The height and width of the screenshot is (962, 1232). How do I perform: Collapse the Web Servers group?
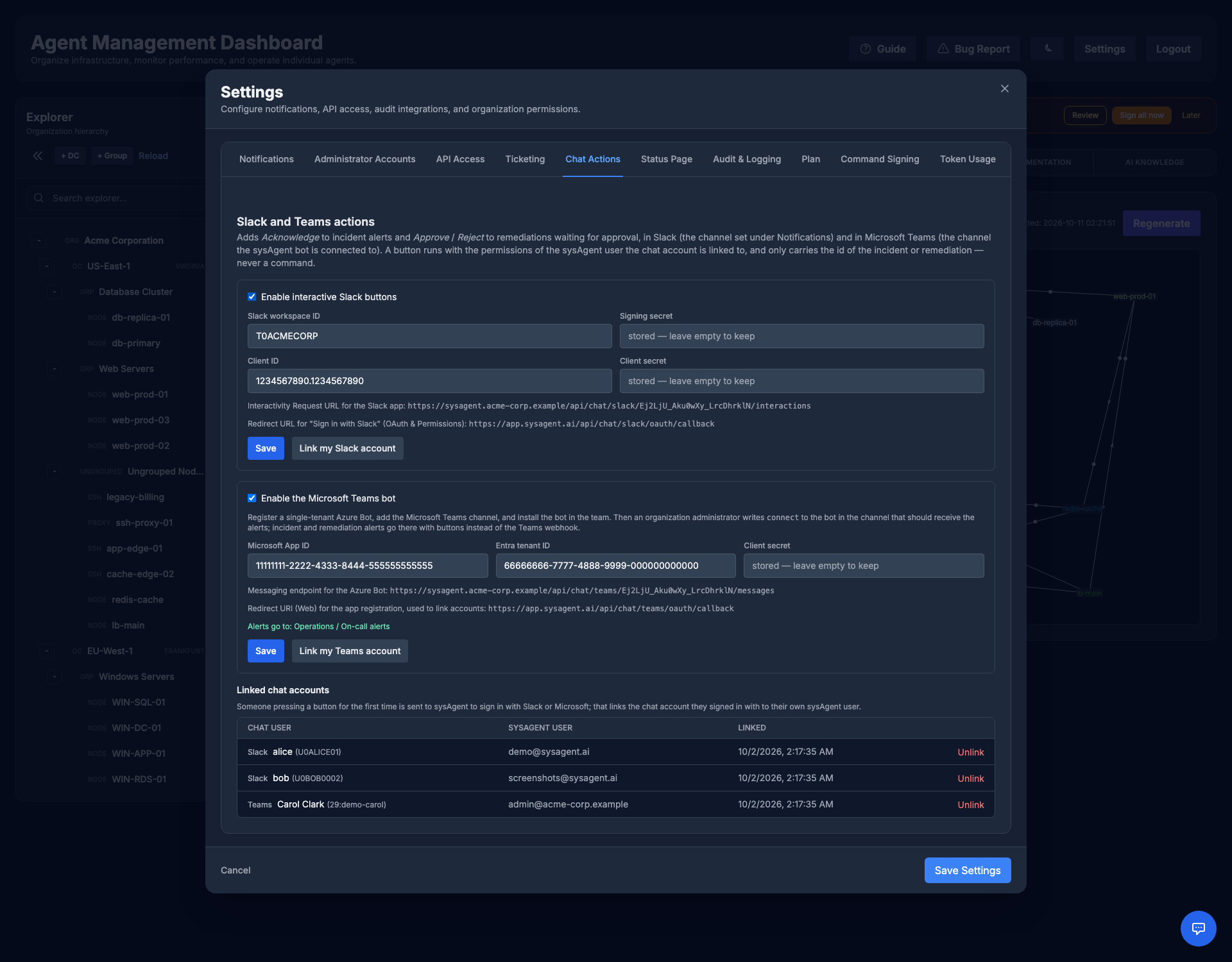[55, 369]
